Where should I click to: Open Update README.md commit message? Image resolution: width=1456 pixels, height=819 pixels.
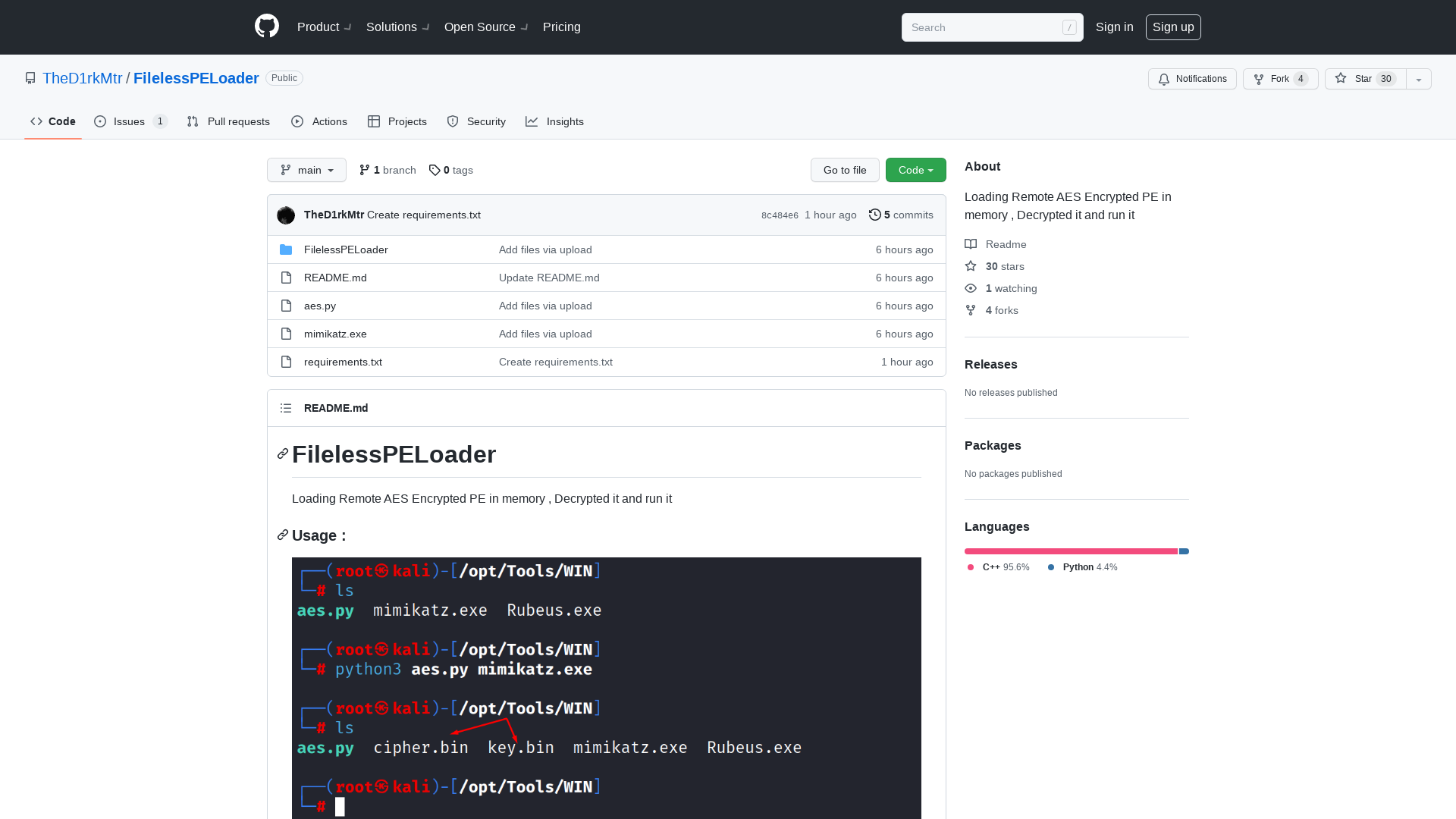tap(549, 278)
